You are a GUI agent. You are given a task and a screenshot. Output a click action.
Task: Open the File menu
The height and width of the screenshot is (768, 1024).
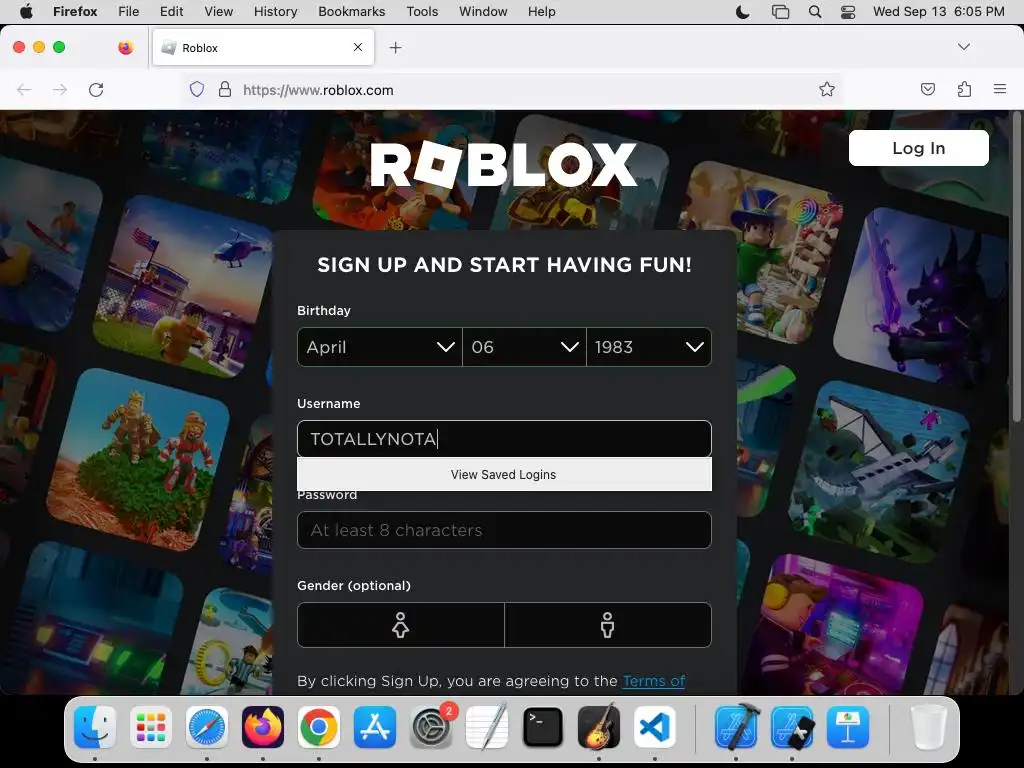point(129,11)
